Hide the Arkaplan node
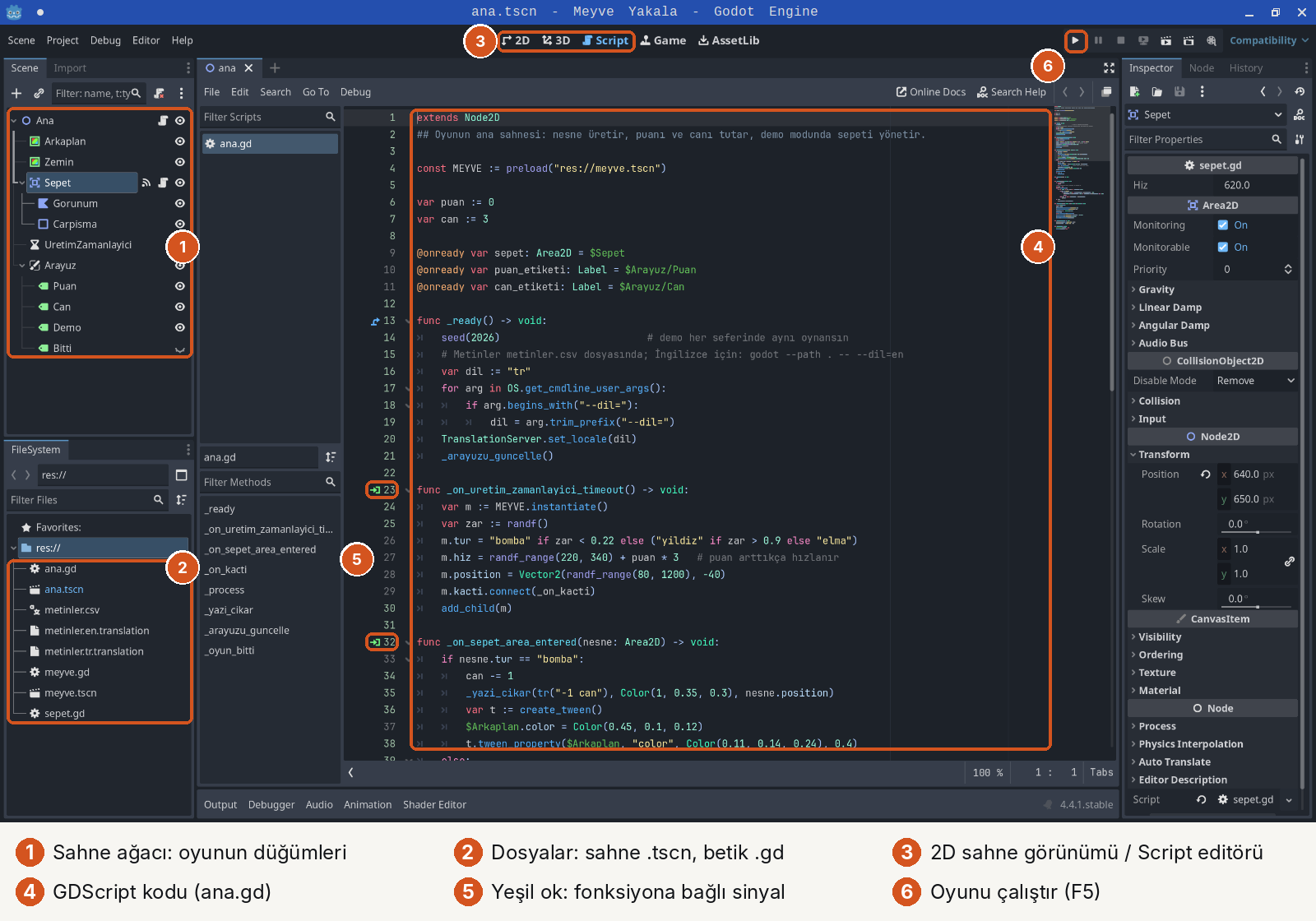 click(180, 141)
